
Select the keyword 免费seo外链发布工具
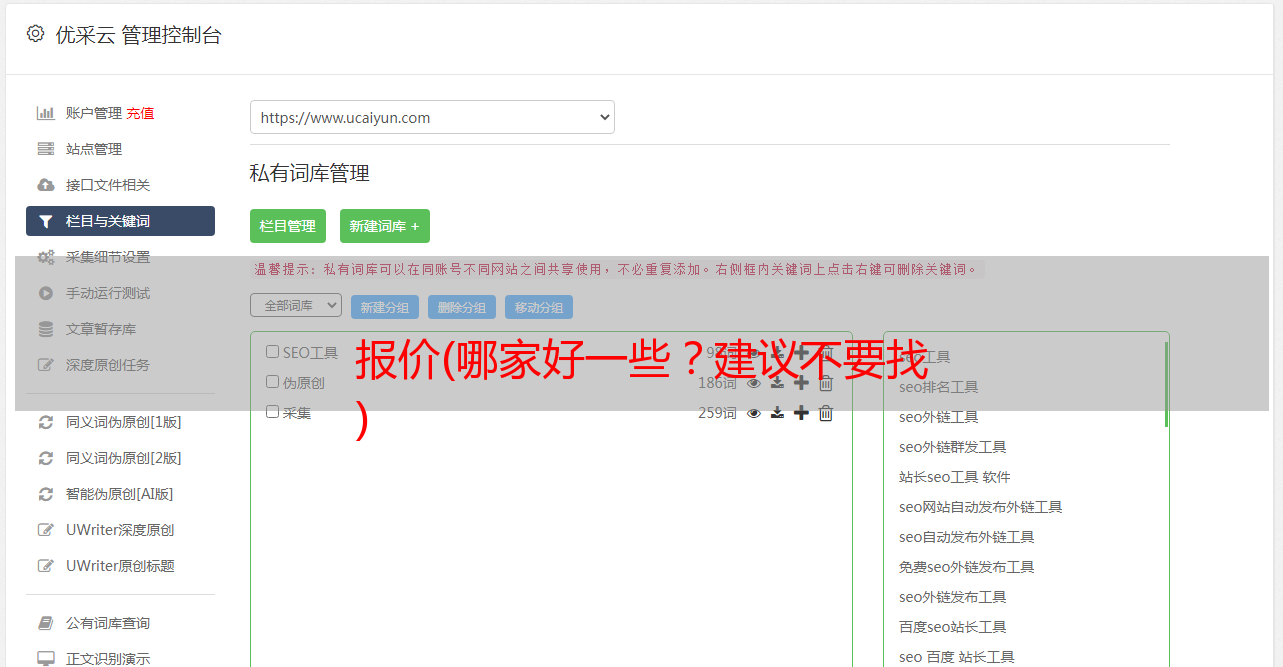click(966, 567)
